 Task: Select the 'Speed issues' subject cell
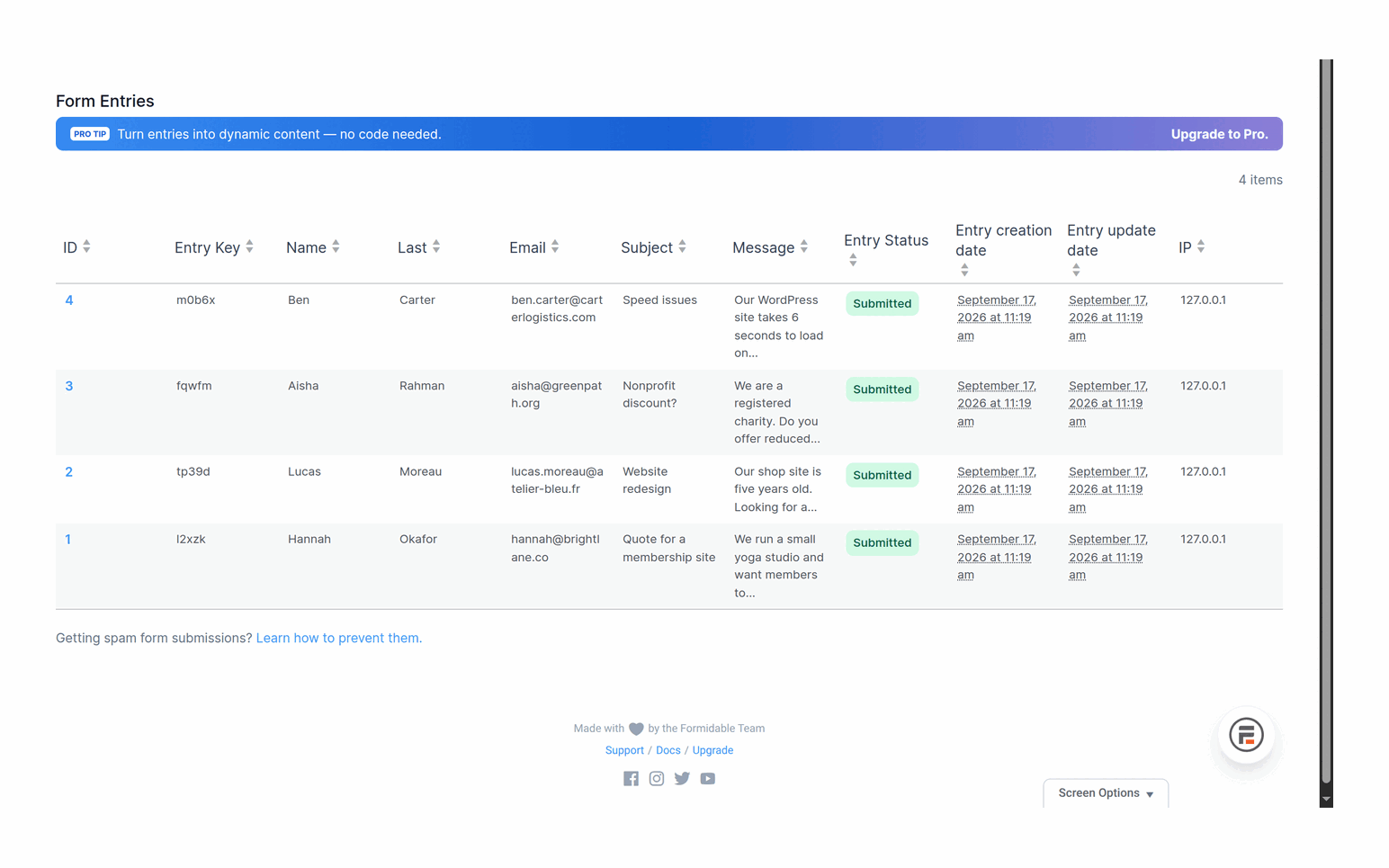click(x=659, y=300)
